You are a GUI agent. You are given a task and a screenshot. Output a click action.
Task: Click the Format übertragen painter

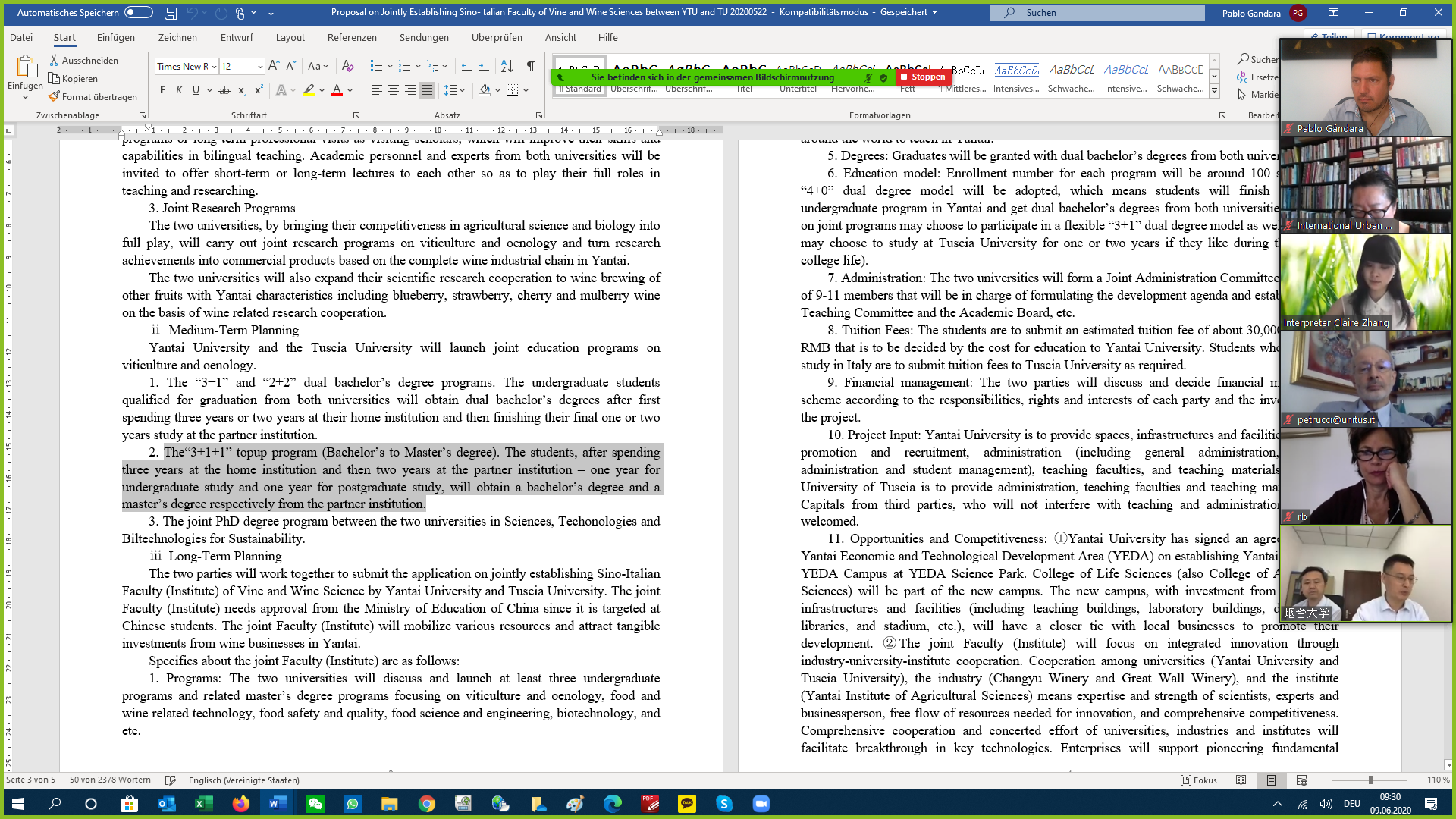click(x=93, y=96)
